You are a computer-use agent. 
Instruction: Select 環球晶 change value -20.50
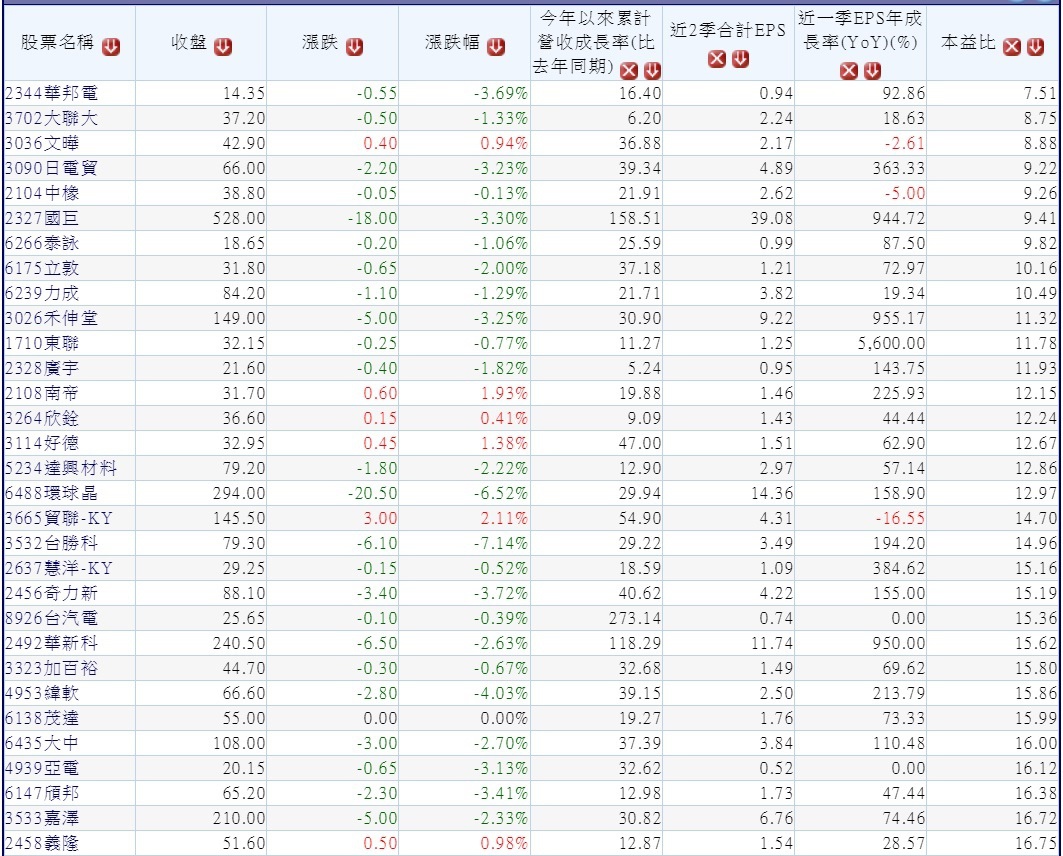tap(372, 493)
